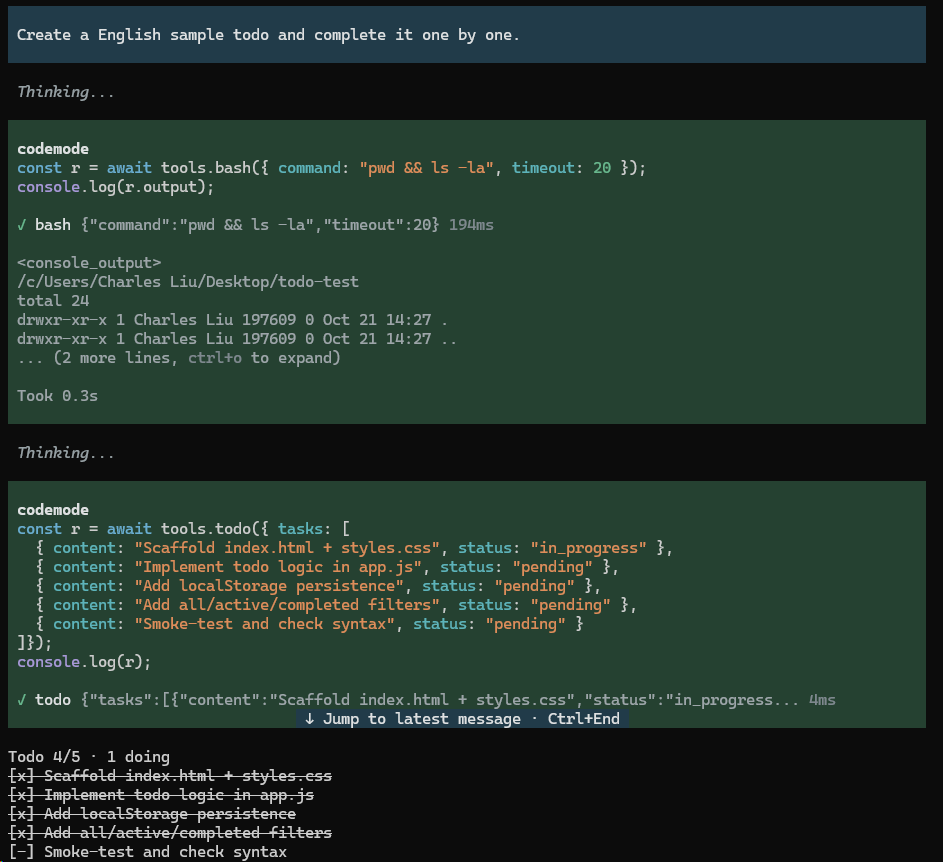943x862 pixels.
Task: Click the code line 'console.log(r);'
Action: pyautogui.click(x=84, y=662)
